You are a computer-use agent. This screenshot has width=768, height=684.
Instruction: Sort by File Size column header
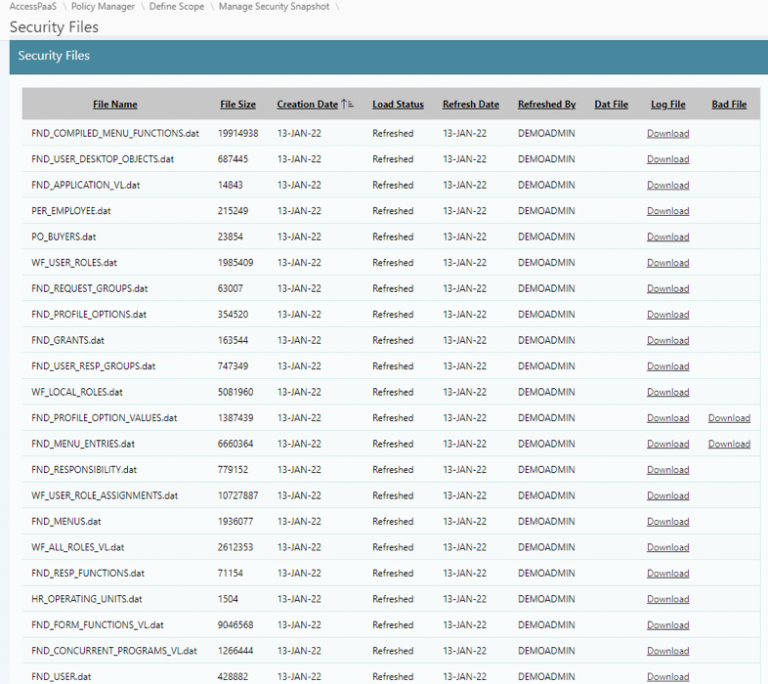click(238, 104)
